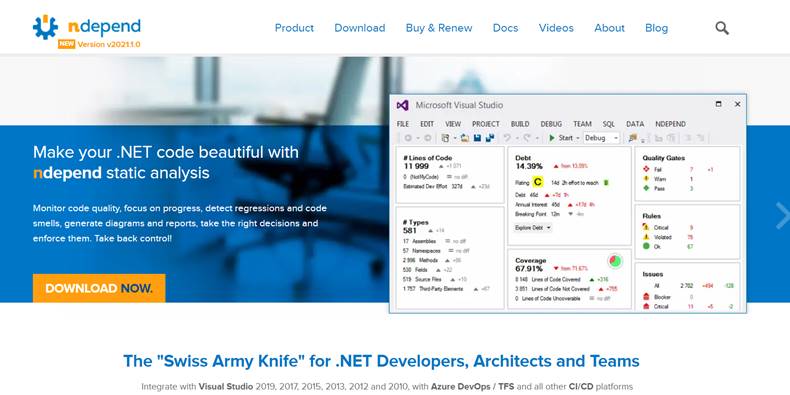Open the Docs nav menu
The width and height of the screenshot is (790, 395).
coord(505,28)
